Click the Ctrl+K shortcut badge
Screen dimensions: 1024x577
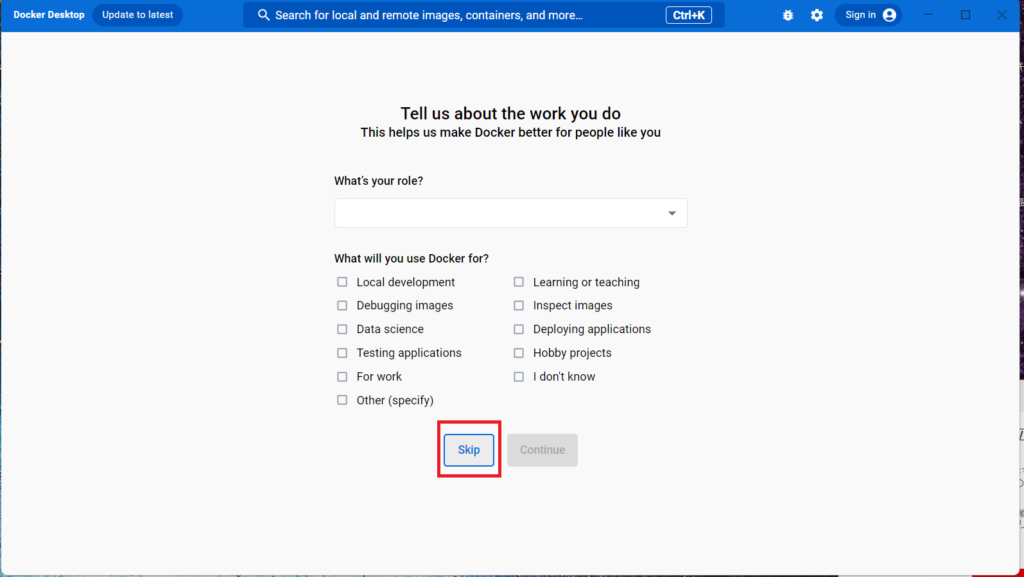point(688,15)
